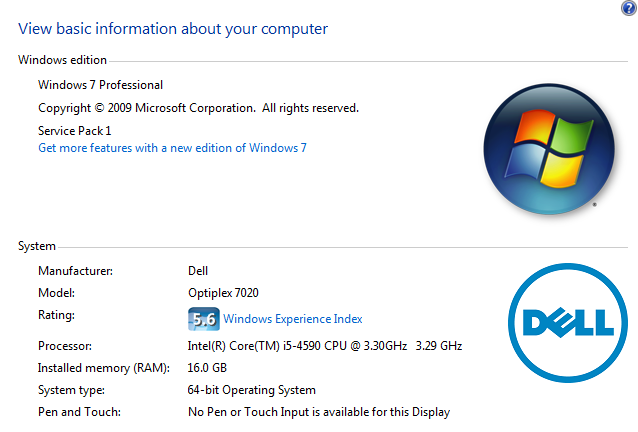Viewport: 638px width, 432px height.
Task: Click the 'Windows 7 Professional' edition text
Action: (x=100, y=85)
